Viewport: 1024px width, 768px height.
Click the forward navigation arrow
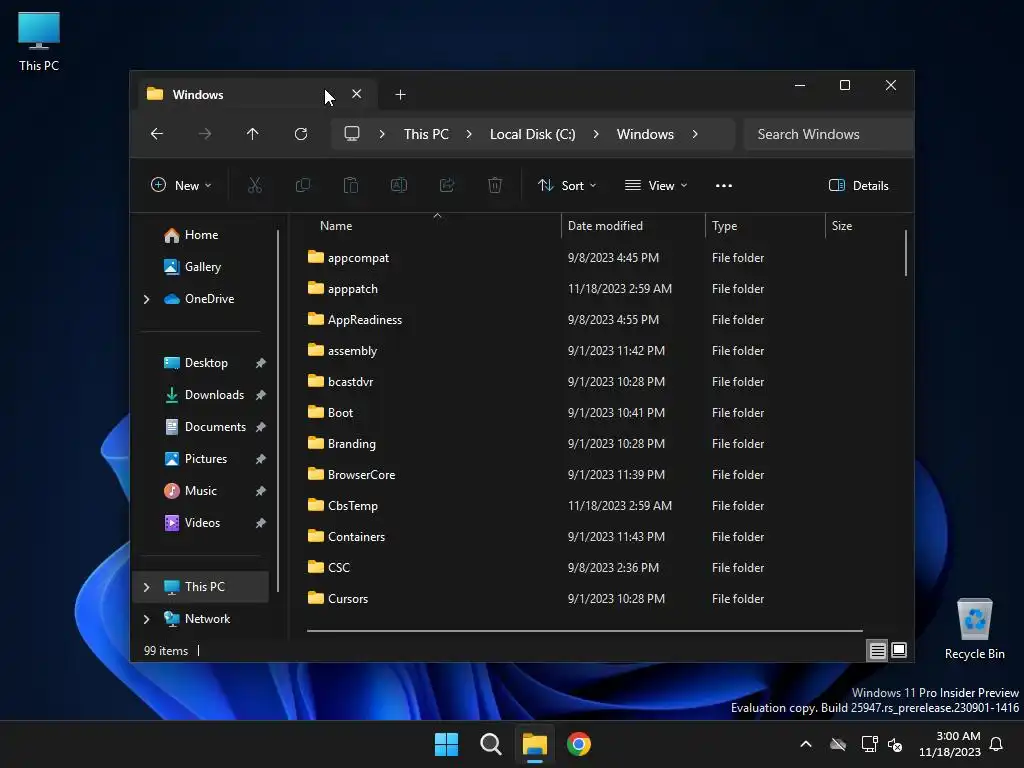tap(205, 134)
